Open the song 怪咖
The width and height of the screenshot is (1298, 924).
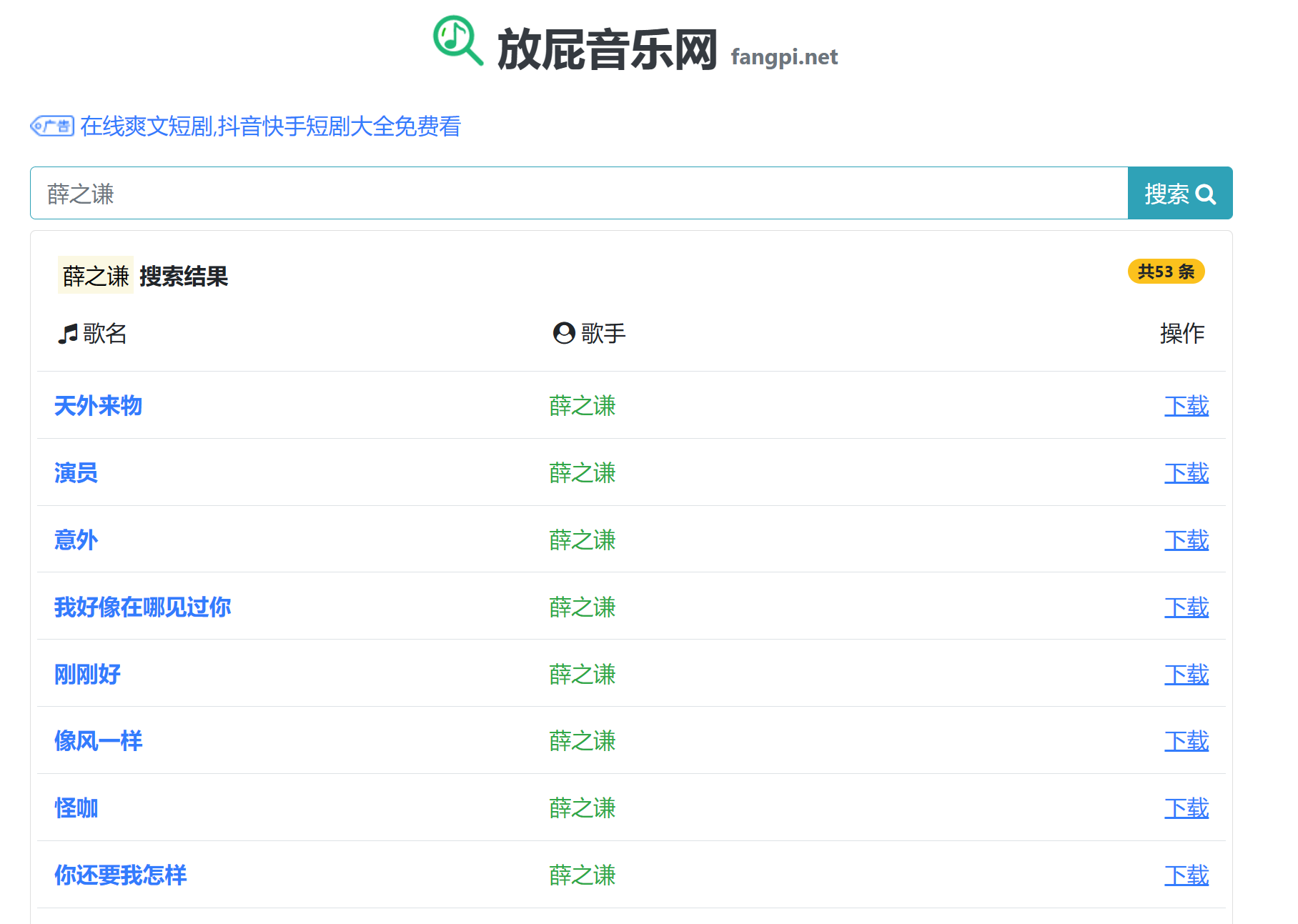tap(76, 808)
